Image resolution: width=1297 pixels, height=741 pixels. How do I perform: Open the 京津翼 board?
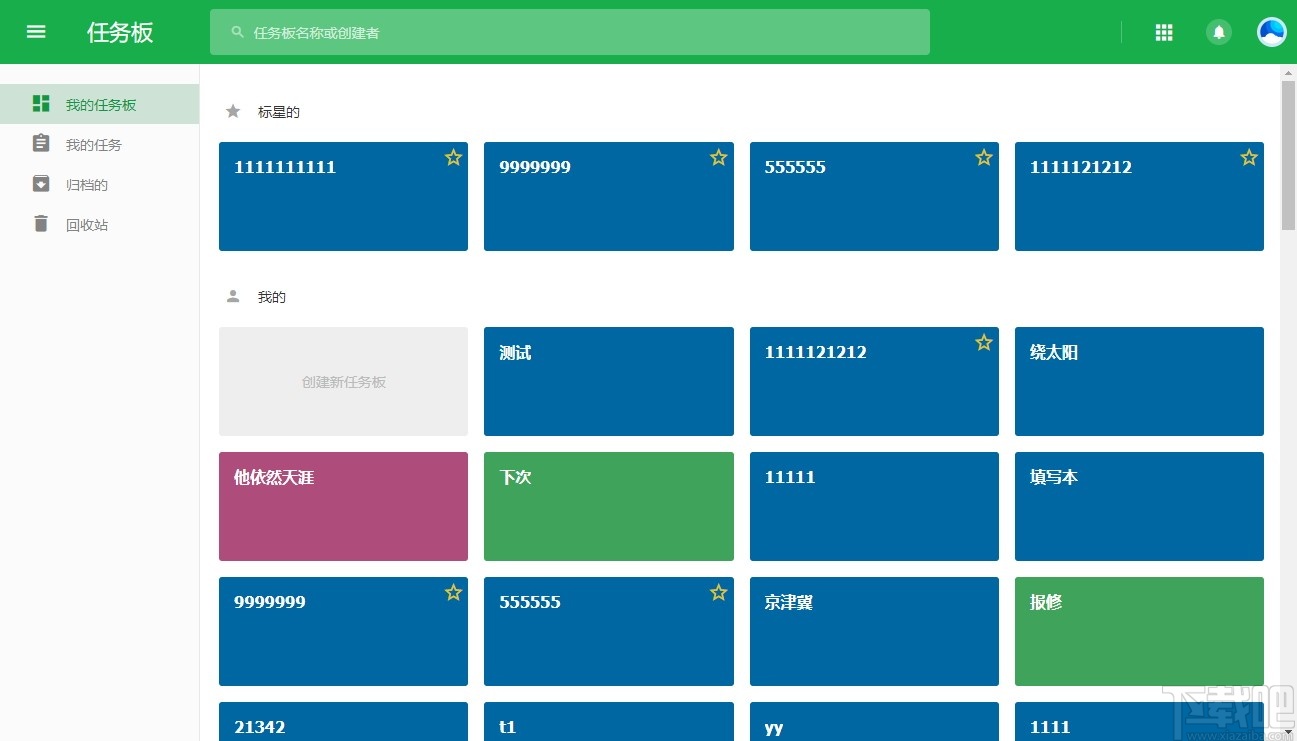point(874,631)
